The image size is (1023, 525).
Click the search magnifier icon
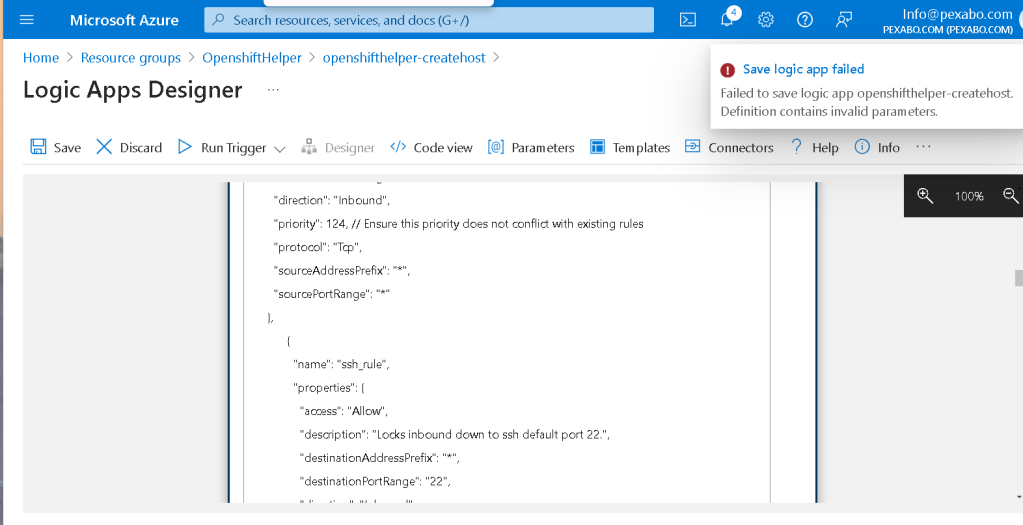(219, 20)
